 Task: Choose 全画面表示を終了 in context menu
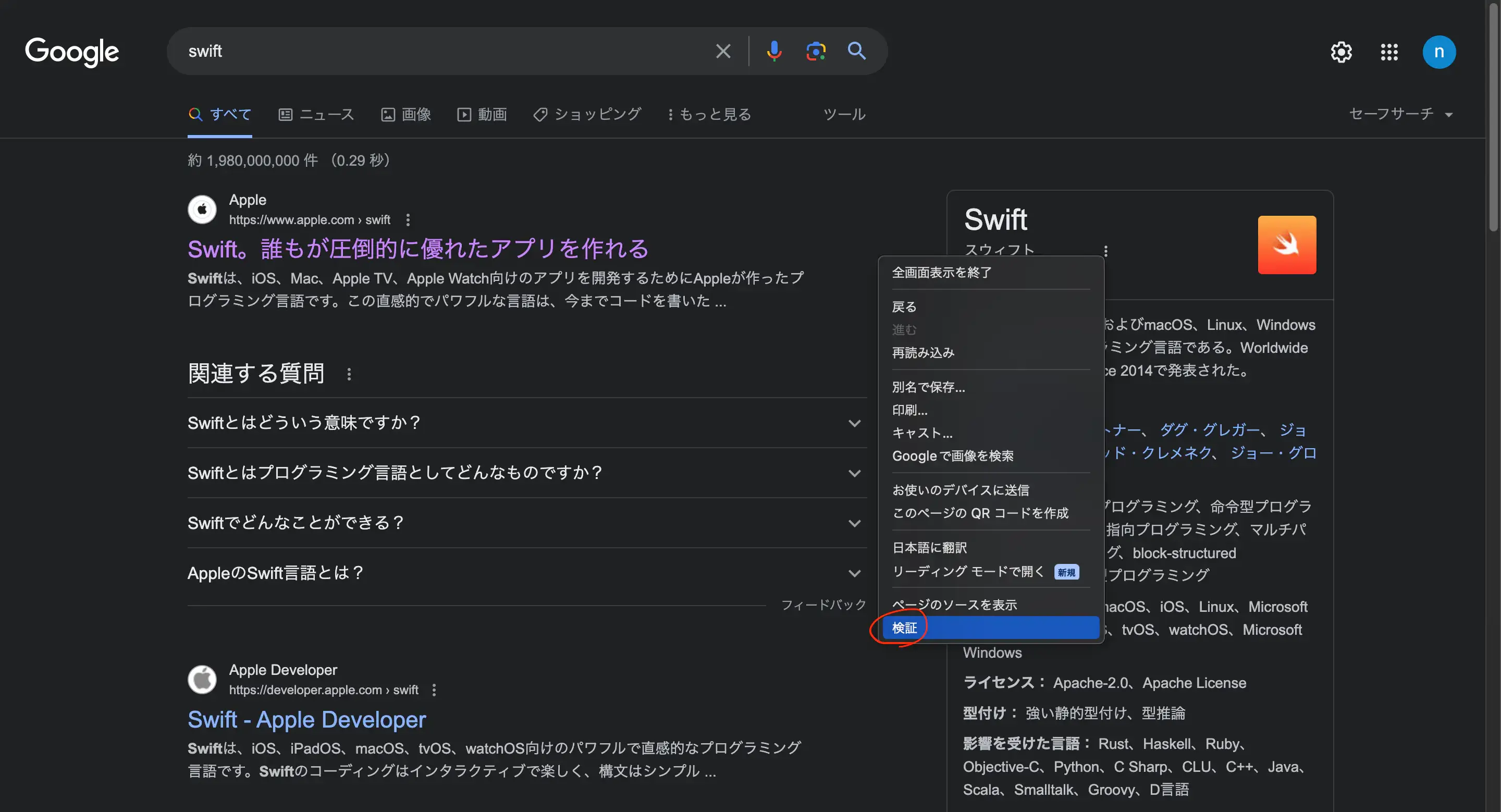991,273
